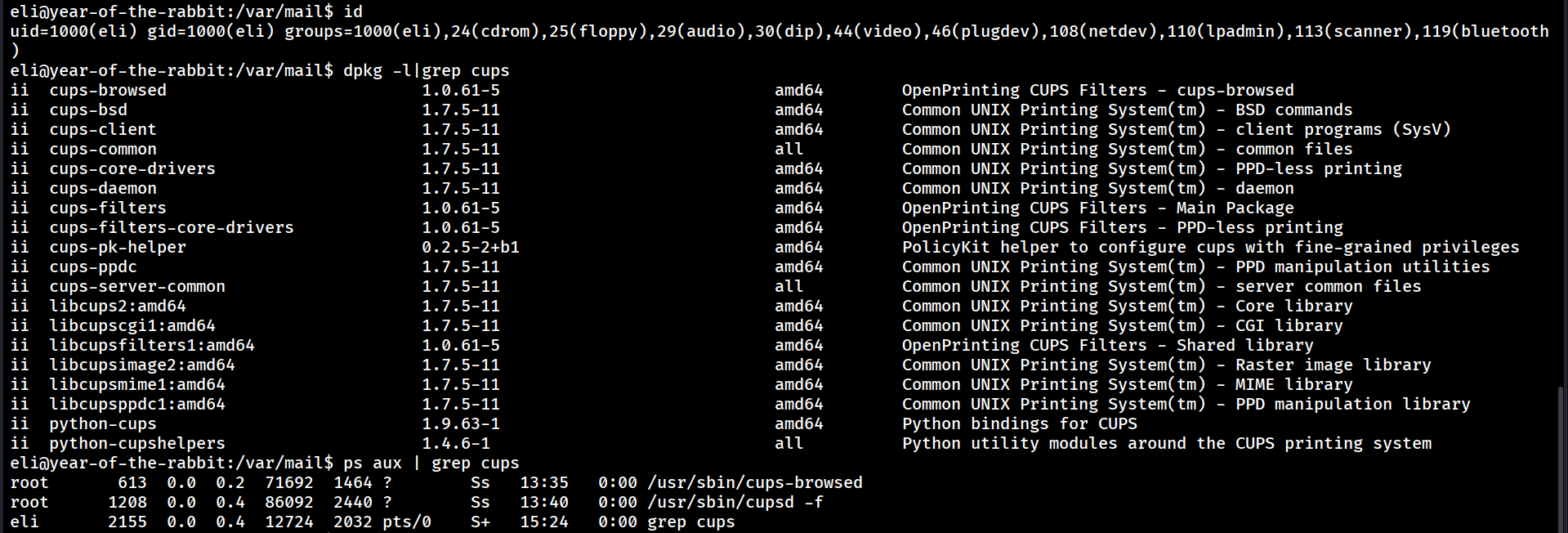Click the /usr/sbin/cups-browsed process path
Viewport: 1568px width, 533px height.
(x=755, y=482)
